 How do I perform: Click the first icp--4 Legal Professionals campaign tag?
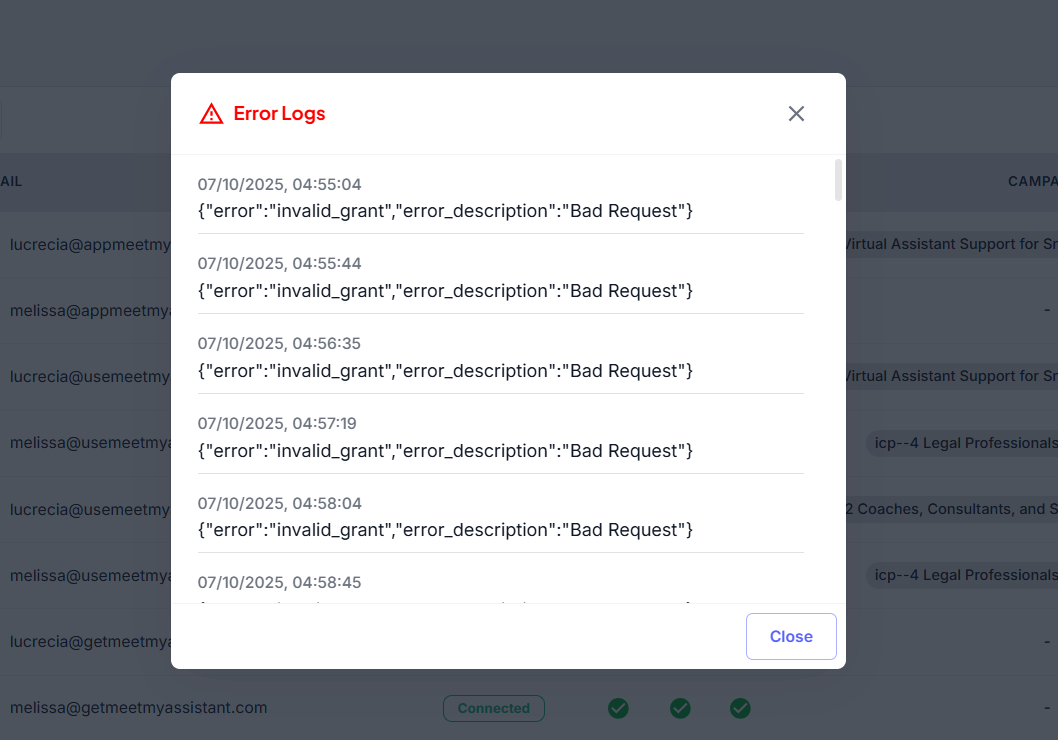click(x=962, y=443)
